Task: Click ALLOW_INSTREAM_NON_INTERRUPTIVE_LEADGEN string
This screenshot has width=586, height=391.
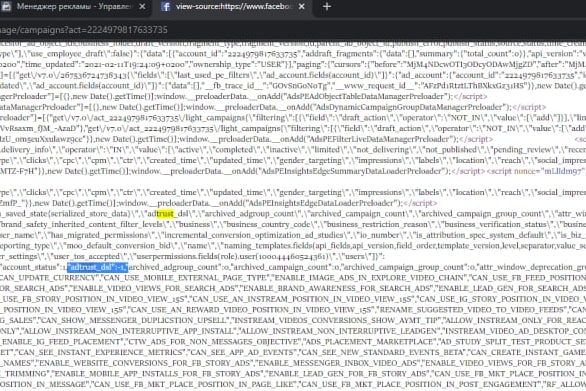Action: click(x=340, y=331)
